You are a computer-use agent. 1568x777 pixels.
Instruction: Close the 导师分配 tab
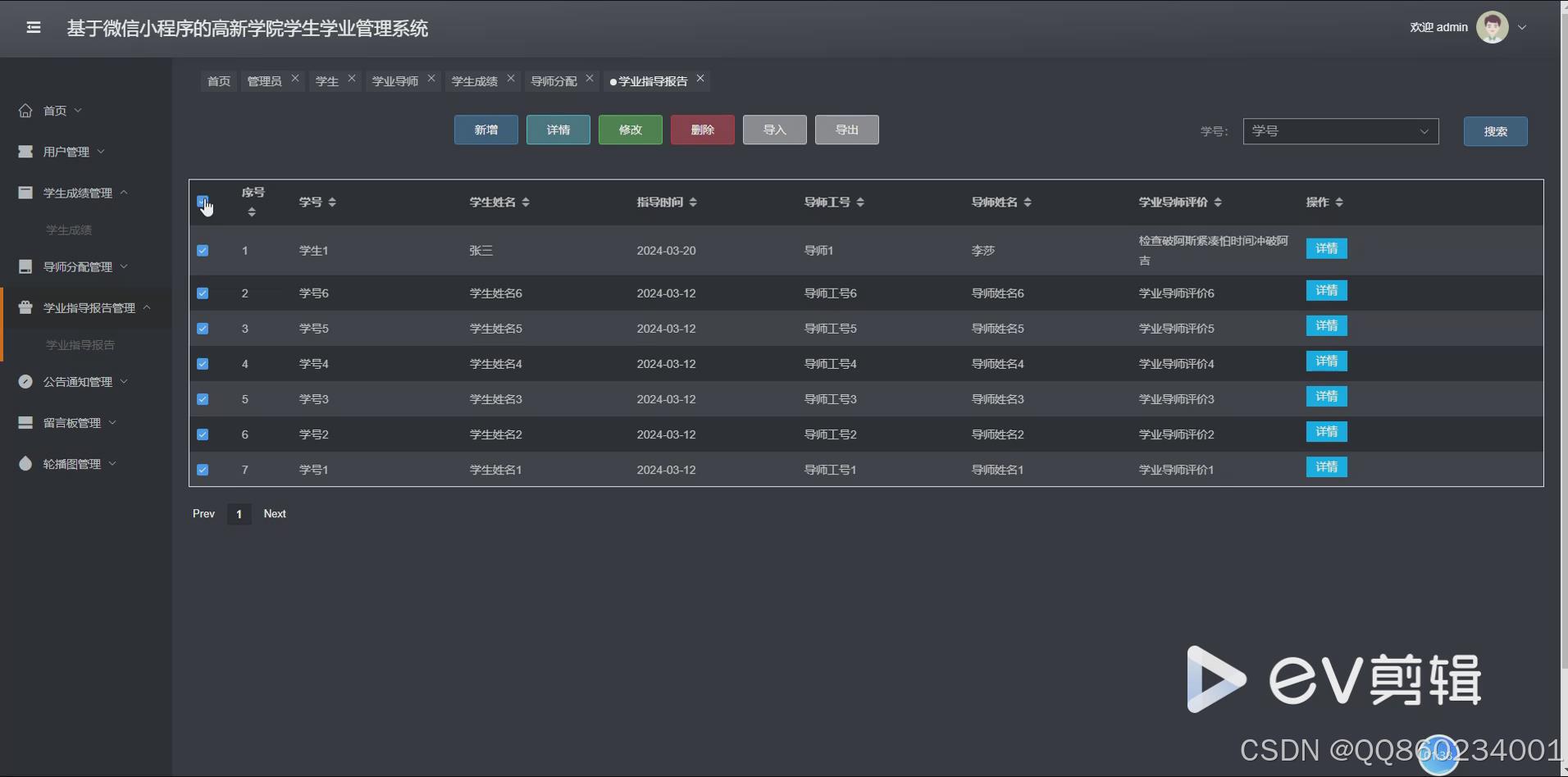(590, 79)
